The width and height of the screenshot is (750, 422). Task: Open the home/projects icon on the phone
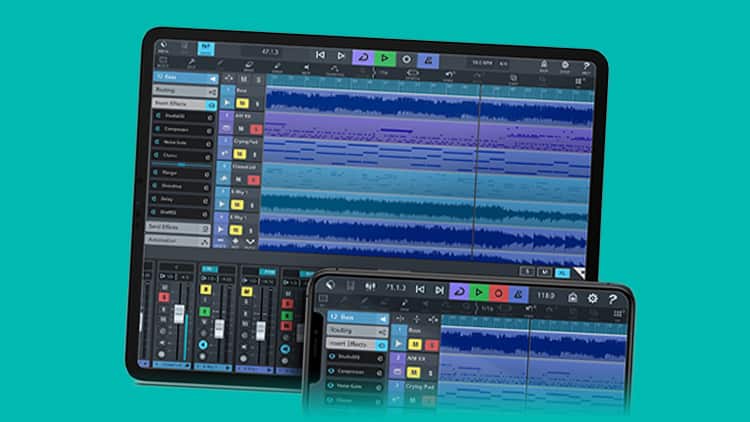click(573, 298)
